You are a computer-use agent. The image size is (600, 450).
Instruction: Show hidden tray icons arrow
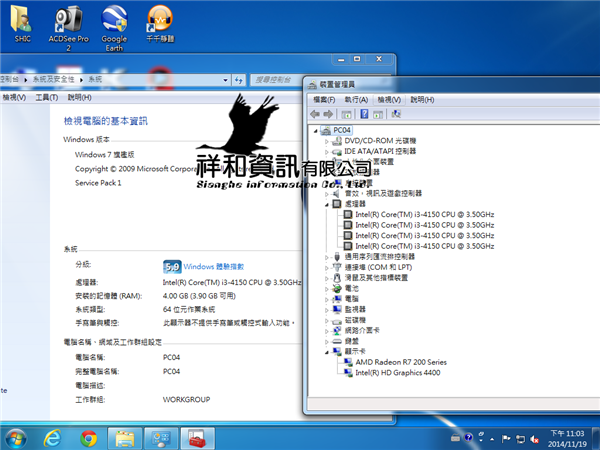point(492,439)
